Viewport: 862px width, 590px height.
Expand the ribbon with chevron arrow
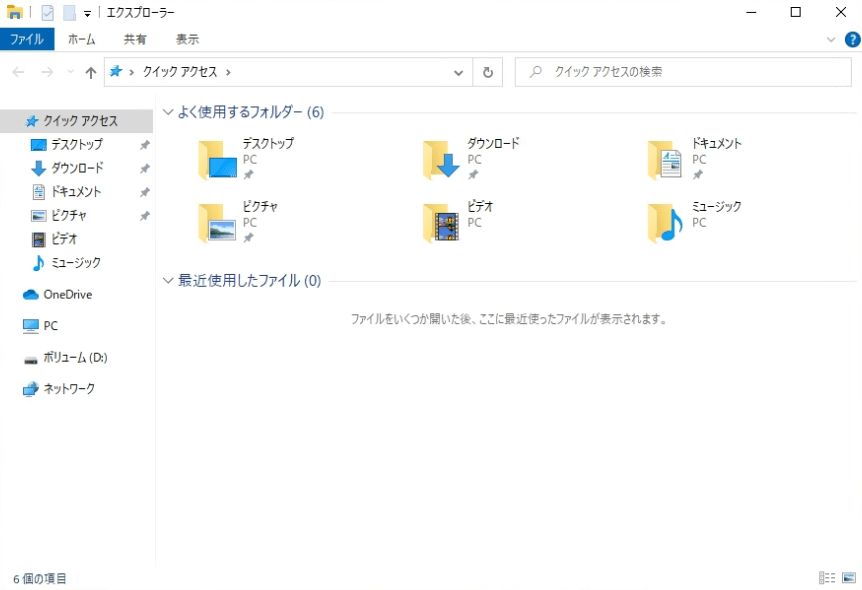point(831,39)
